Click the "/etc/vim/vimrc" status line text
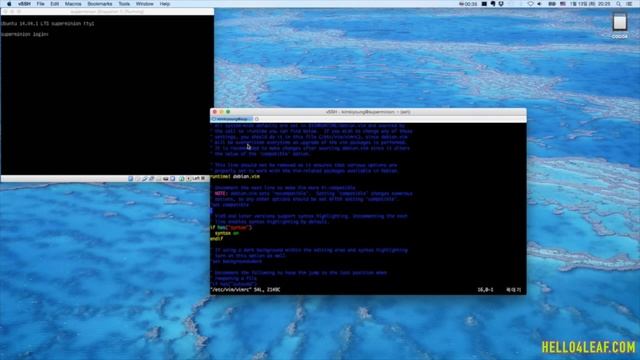 (231, 289)
